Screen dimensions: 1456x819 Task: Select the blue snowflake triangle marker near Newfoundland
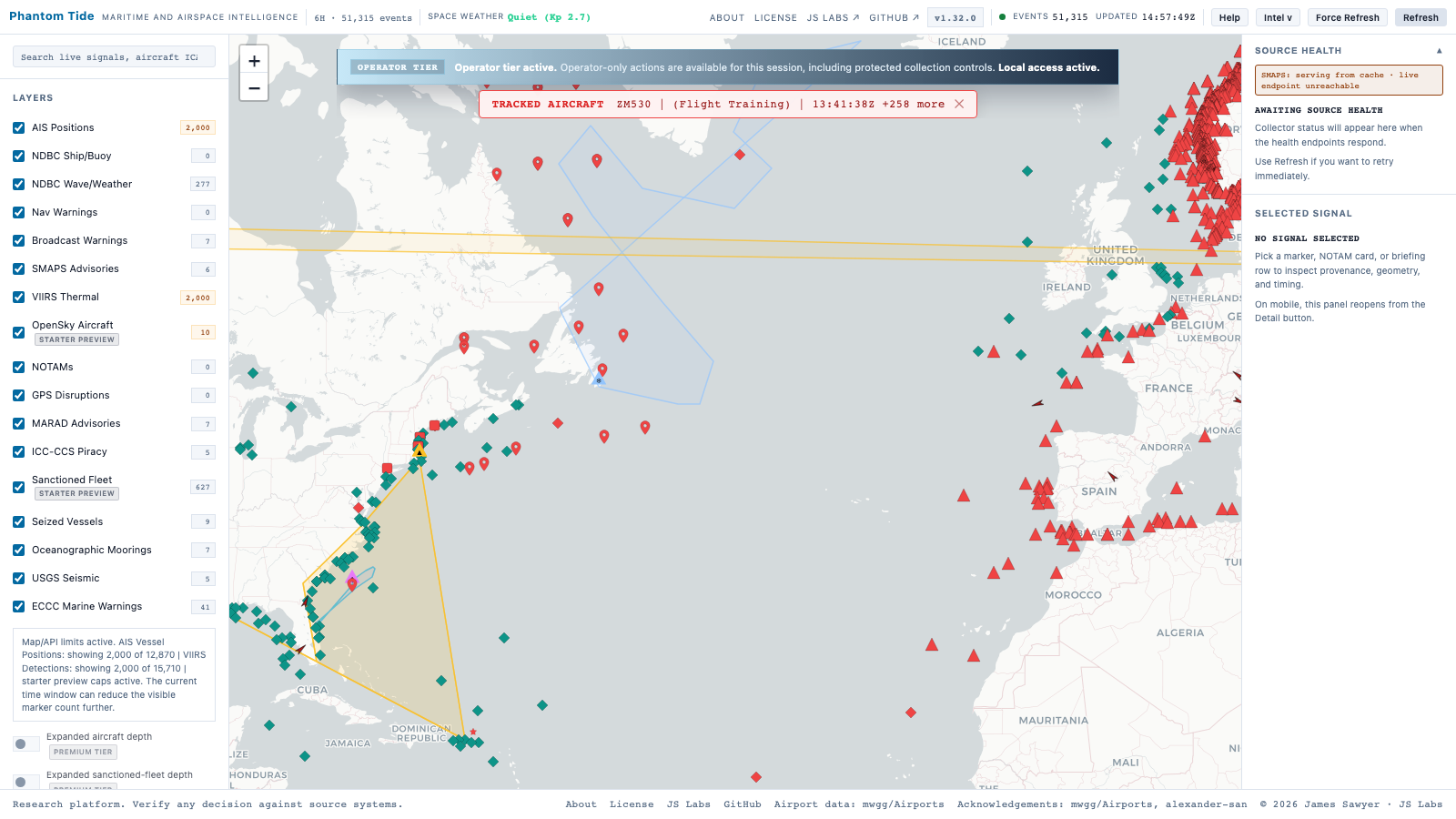click(599, 380)
